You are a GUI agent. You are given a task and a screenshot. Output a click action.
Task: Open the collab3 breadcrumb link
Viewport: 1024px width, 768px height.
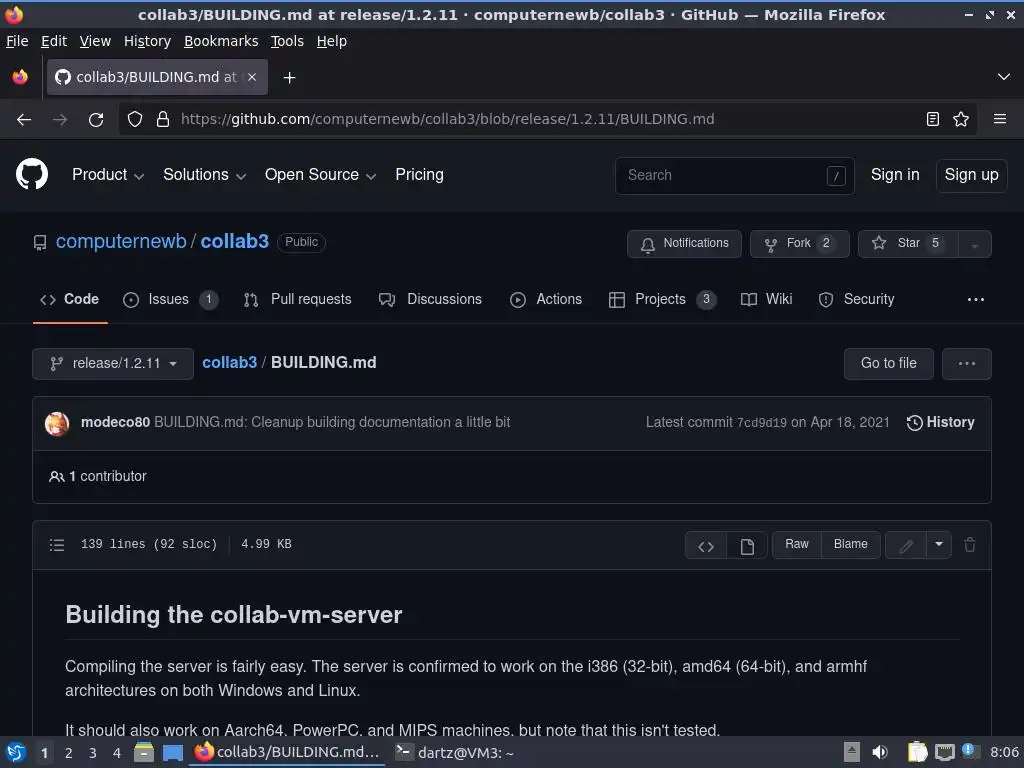pos(229,363)
